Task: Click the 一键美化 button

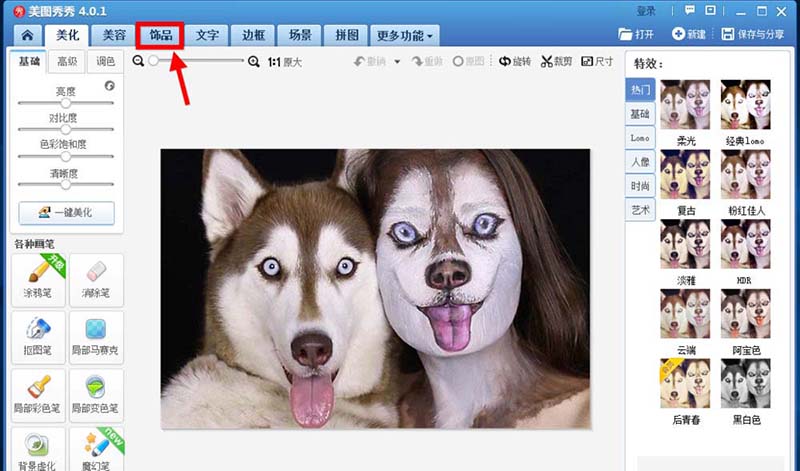Action: [66, 213]
